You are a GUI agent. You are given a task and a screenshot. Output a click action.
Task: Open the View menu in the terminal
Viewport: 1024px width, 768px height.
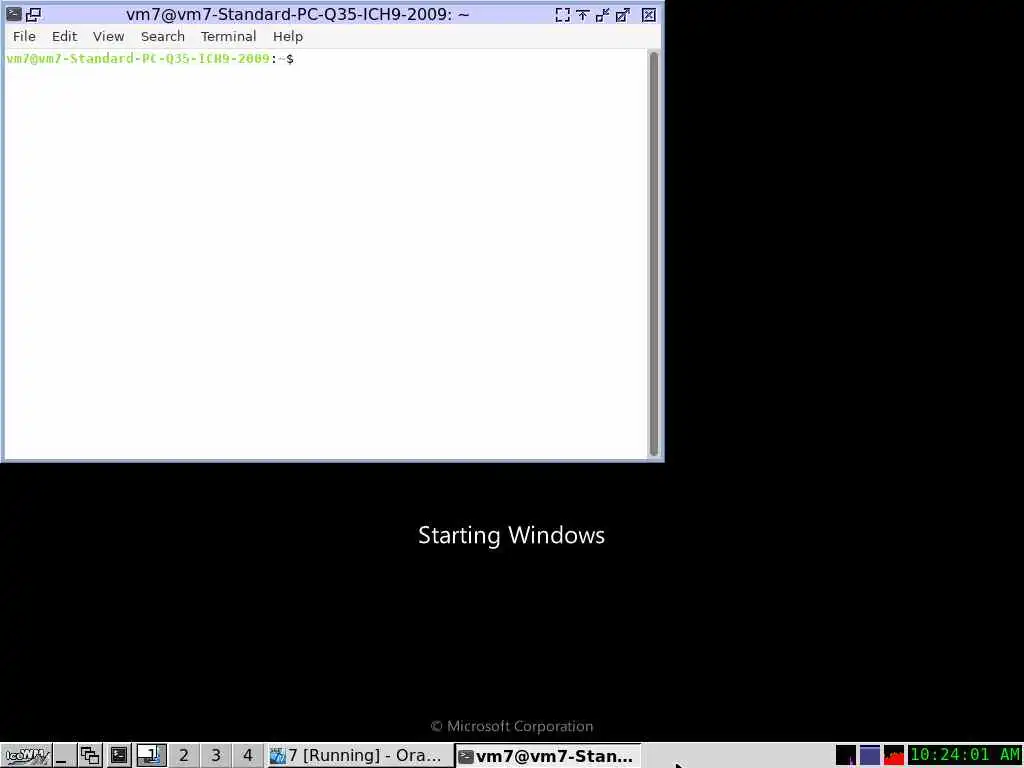pyautogui.click(x=108, y=37)
